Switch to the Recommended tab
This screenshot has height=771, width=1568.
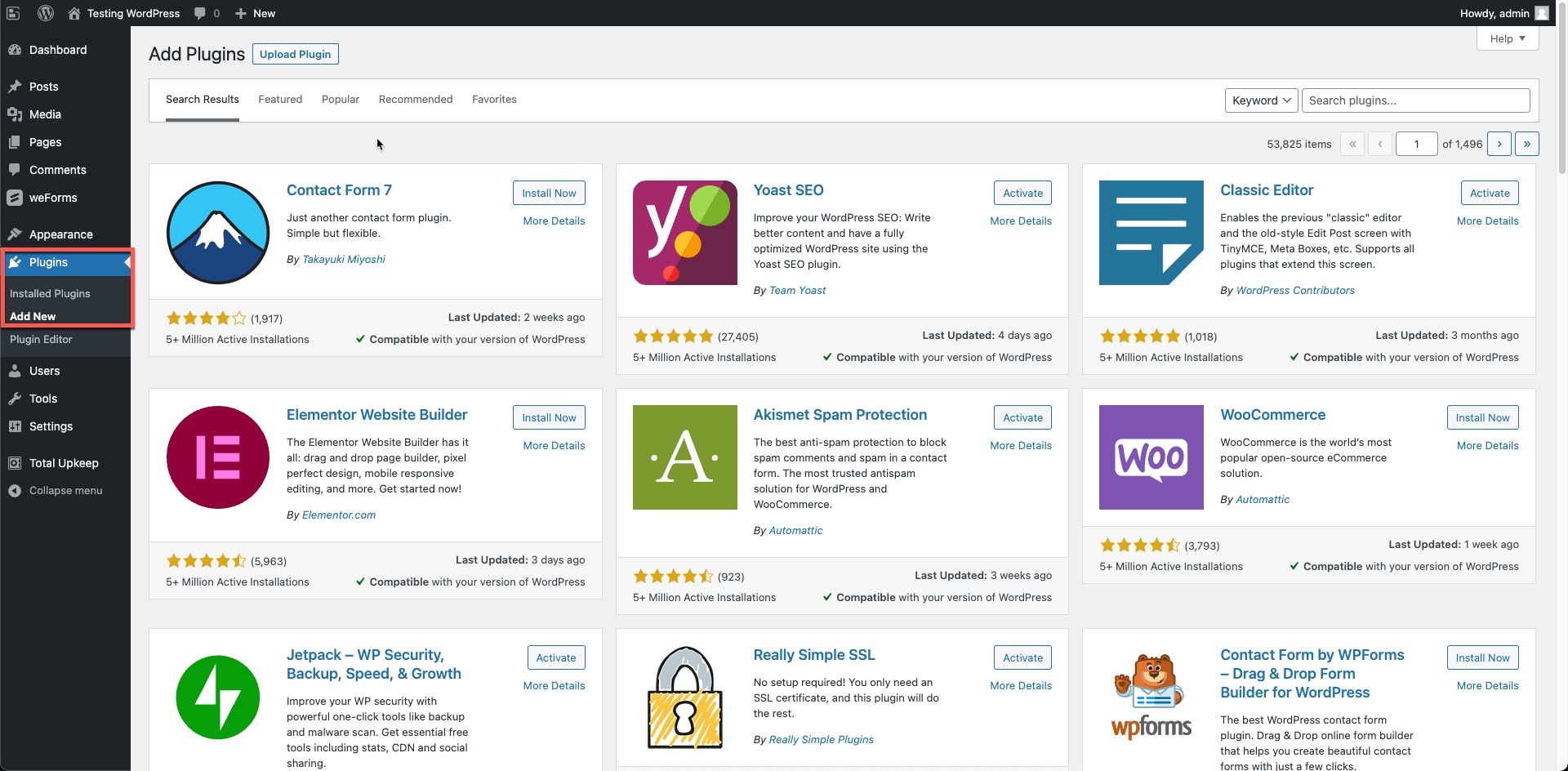point(415,100)
